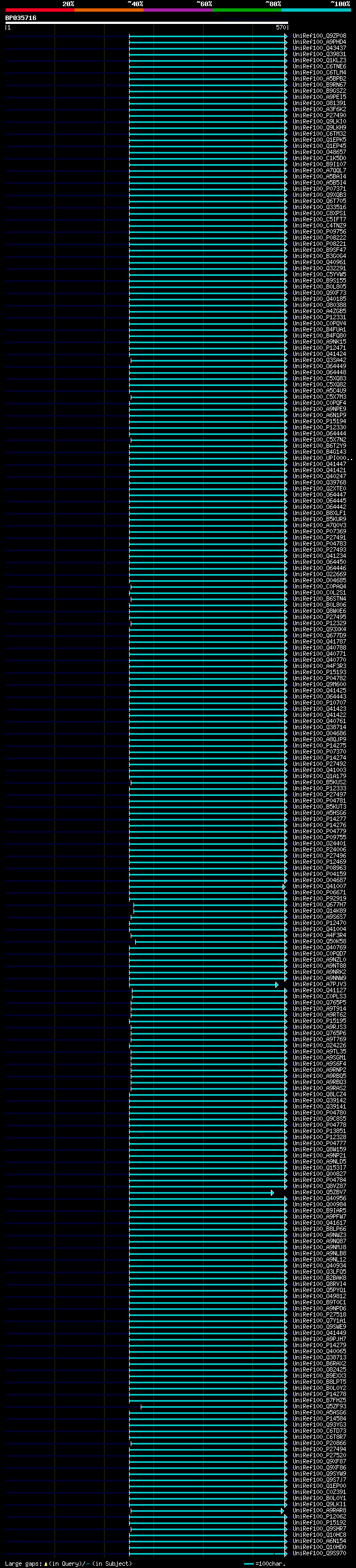Click the alignment bar for UniRef100_A7PJV3
Image resolution: width=356 pixels, height=1568 pixels.
(x=204, y=985)
